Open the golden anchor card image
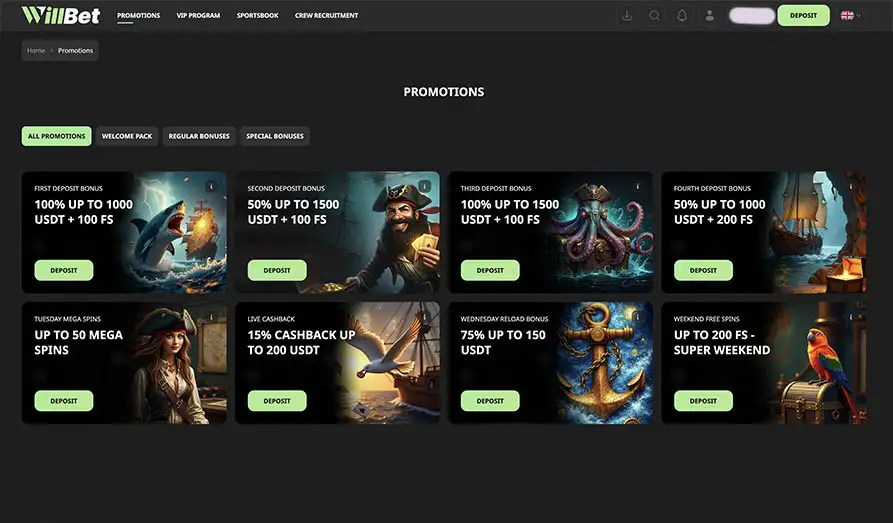Viewport: 893px width, 523px height. tap(604, 365)
